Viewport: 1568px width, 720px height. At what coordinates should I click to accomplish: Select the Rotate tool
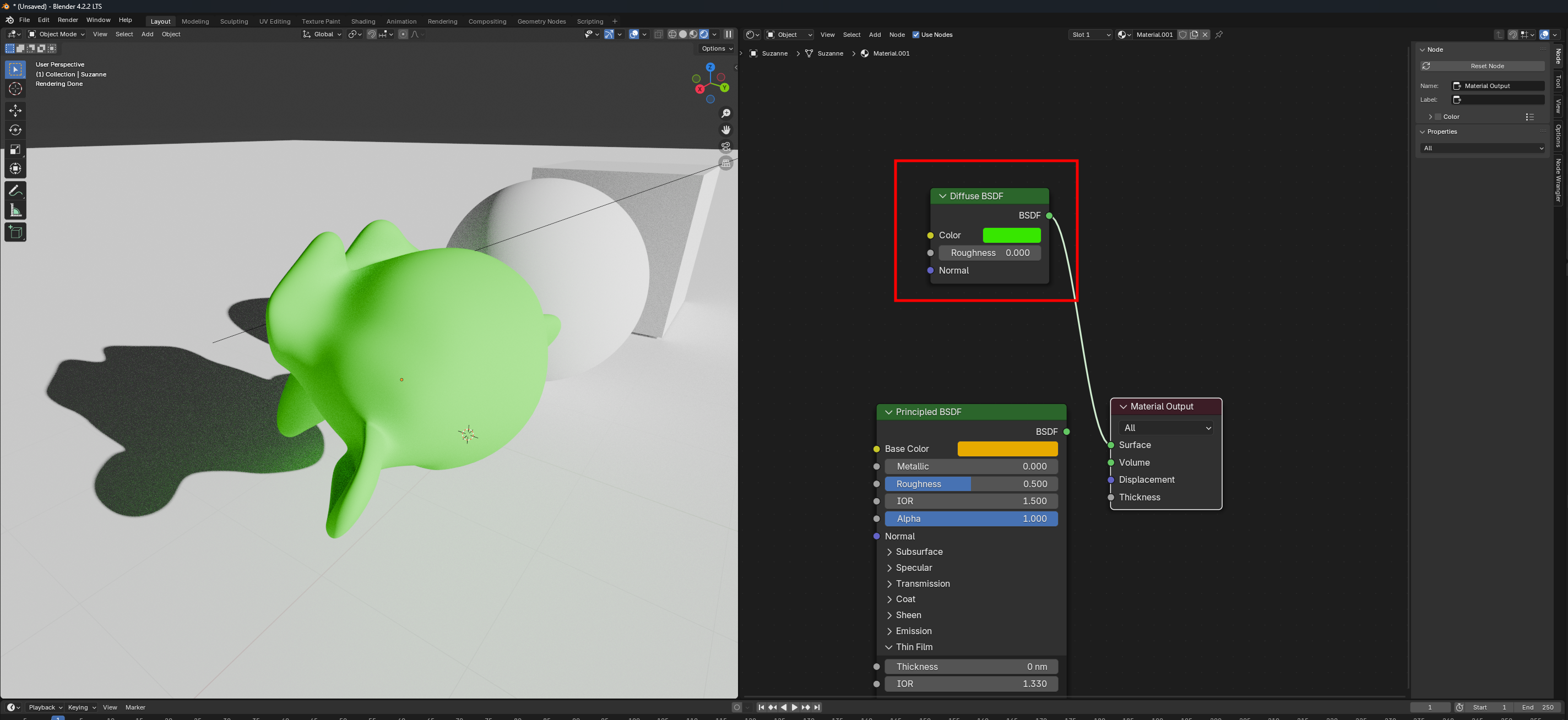(x=15, y=130)
